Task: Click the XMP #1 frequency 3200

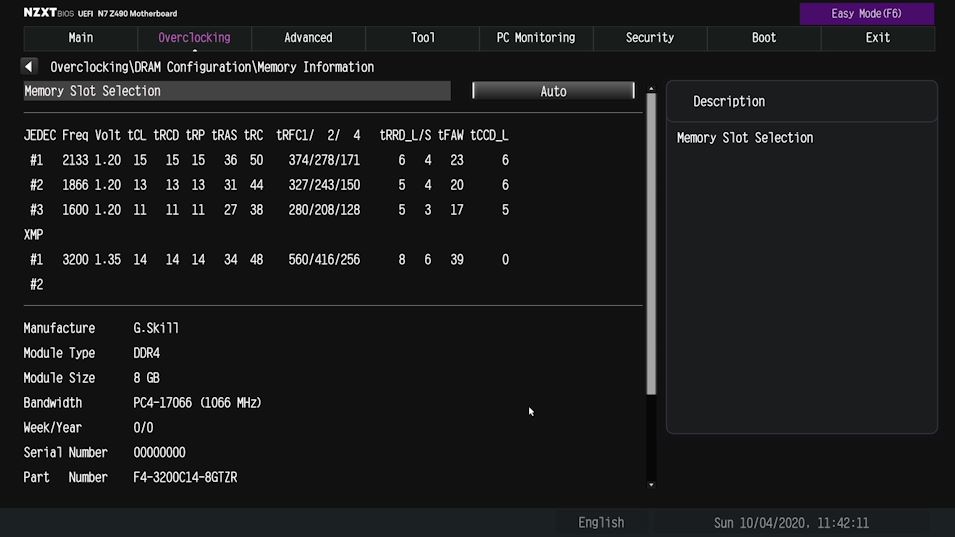Action: (x=75, y=260)
